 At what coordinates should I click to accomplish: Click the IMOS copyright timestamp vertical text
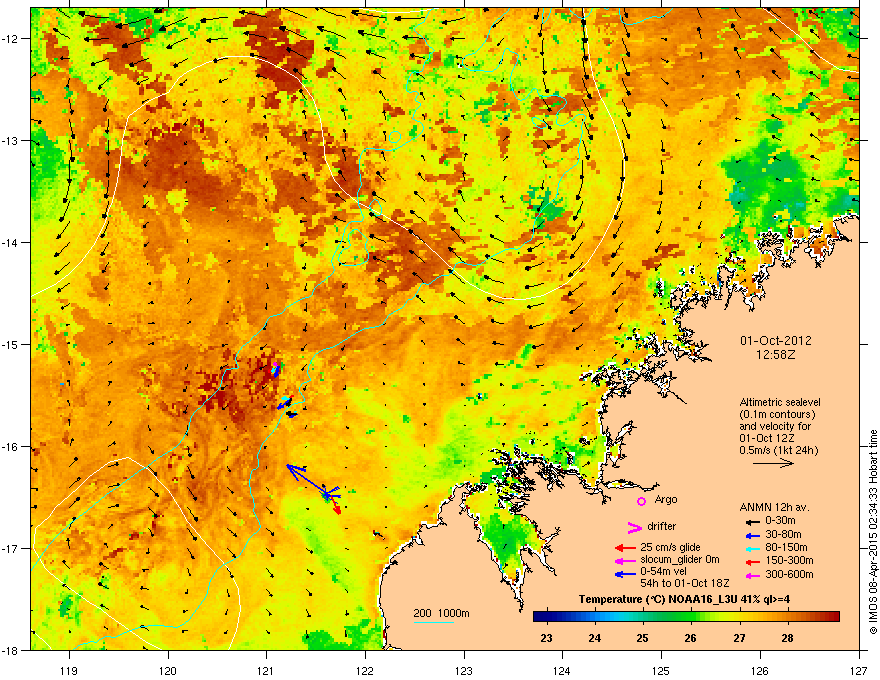pyautogui.click(x=873, y=532)
